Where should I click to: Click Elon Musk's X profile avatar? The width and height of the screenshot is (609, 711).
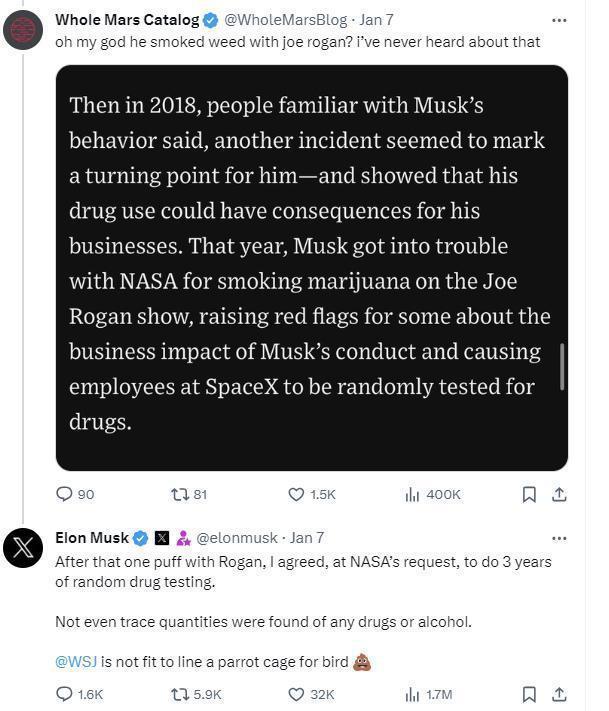[22, 548]
